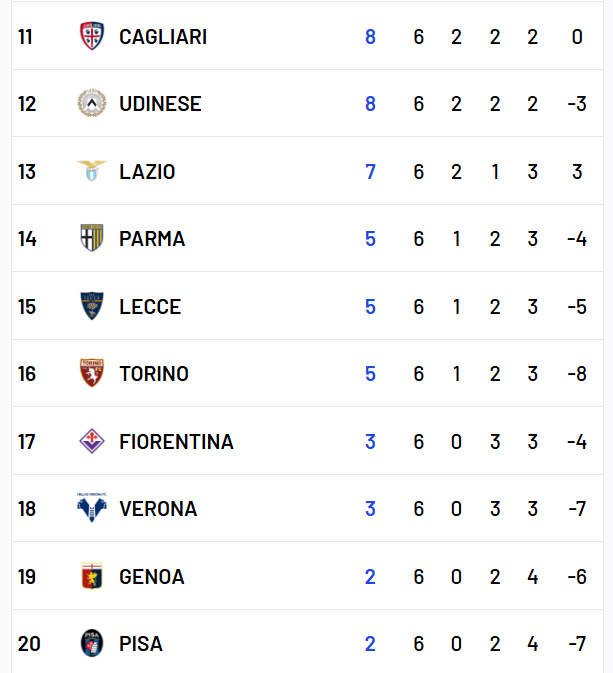Open the FIORENTINA team name

coord(176,442)
